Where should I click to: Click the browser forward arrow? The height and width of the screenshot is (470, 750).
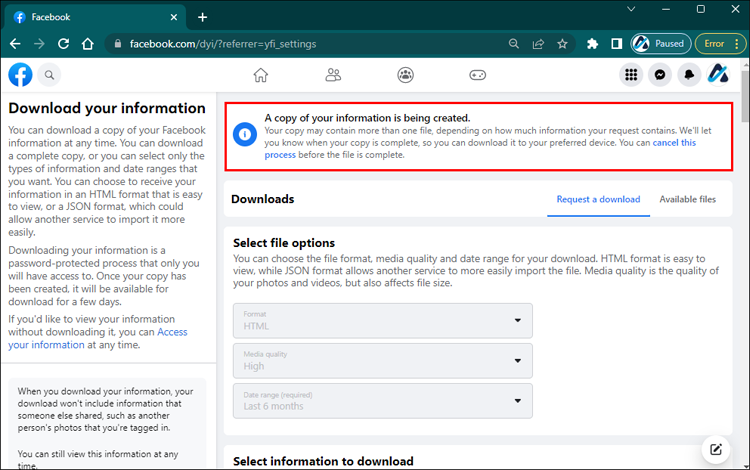[x=39, y=44]
